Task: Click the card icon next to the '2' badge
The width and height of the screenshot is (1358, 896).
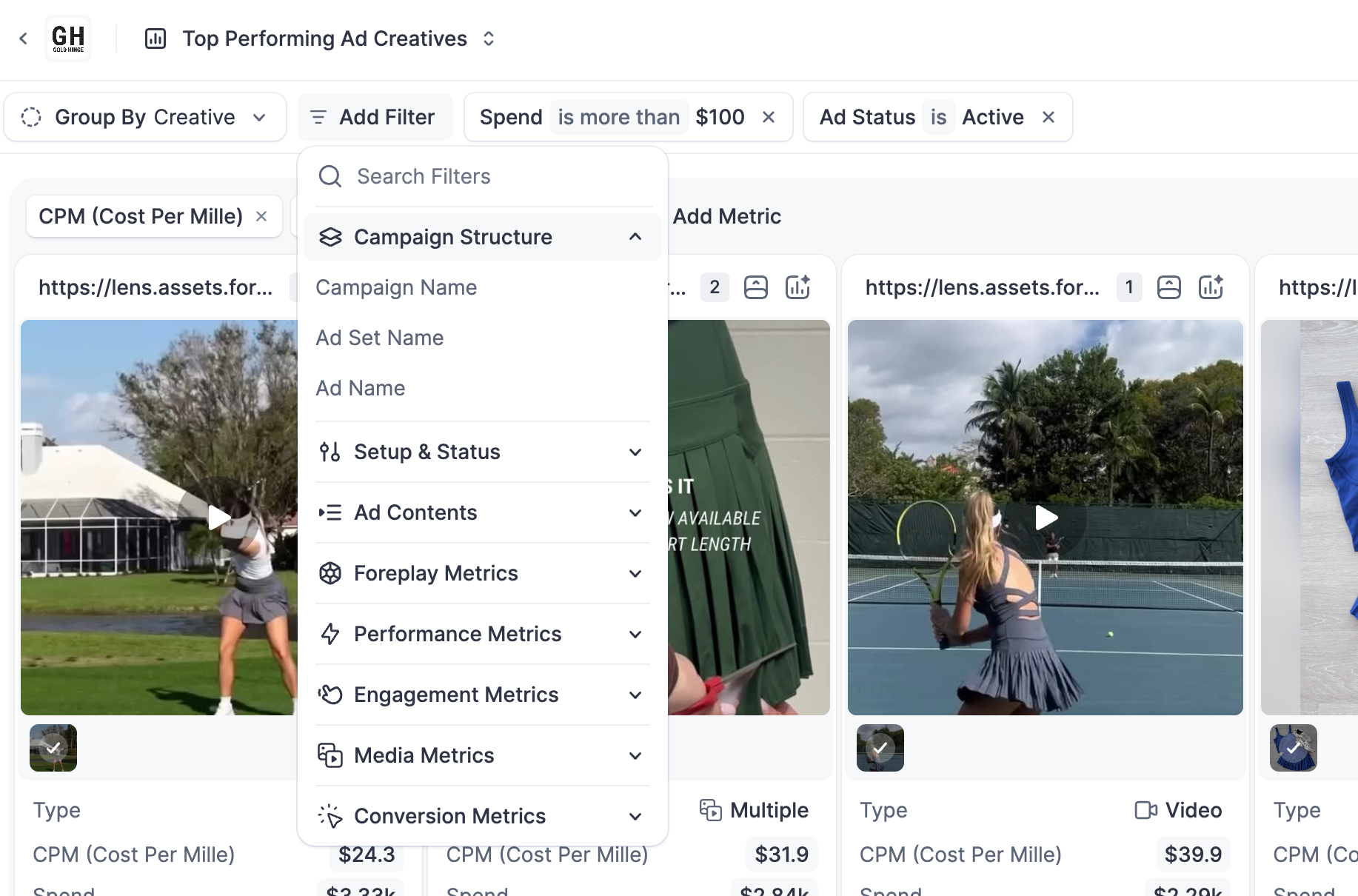Action: (x=756, y=287)
